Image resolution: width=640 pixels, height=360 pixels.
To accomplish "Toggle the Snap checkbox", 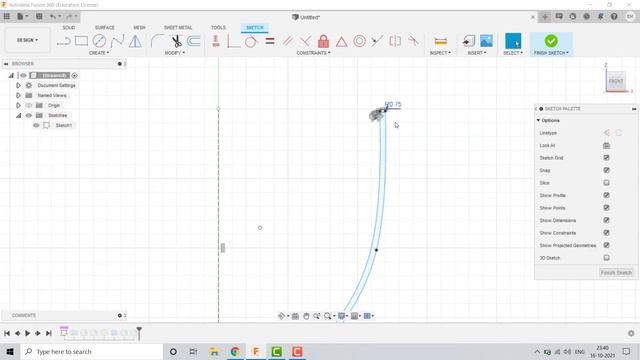I will coord(607,170).
